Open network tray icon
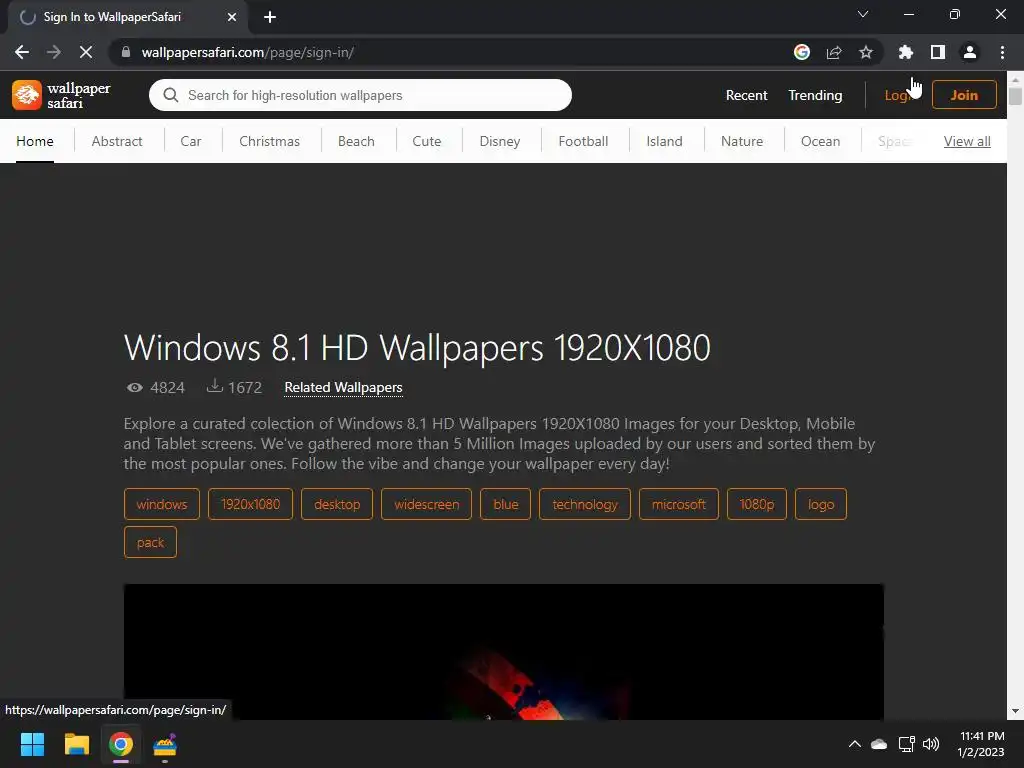This screenshot has height=768, width=1024. point(906,744)
